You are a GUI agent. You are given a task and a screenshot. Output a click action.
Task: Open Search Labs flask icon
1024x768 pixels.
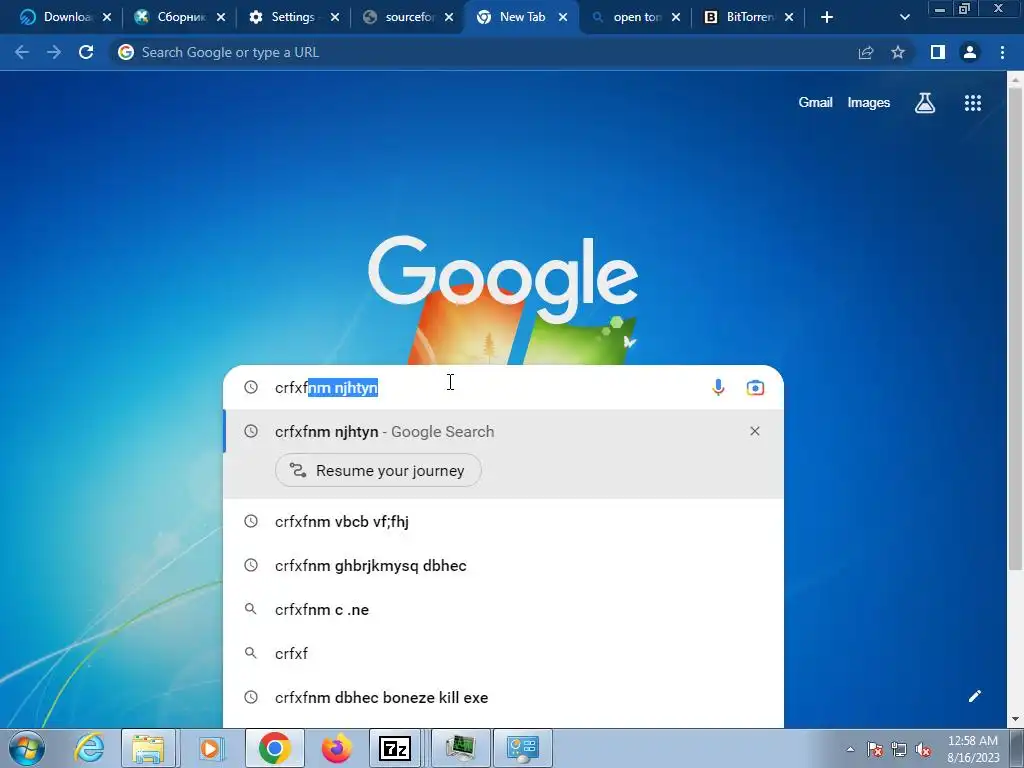tap(925, 103)
